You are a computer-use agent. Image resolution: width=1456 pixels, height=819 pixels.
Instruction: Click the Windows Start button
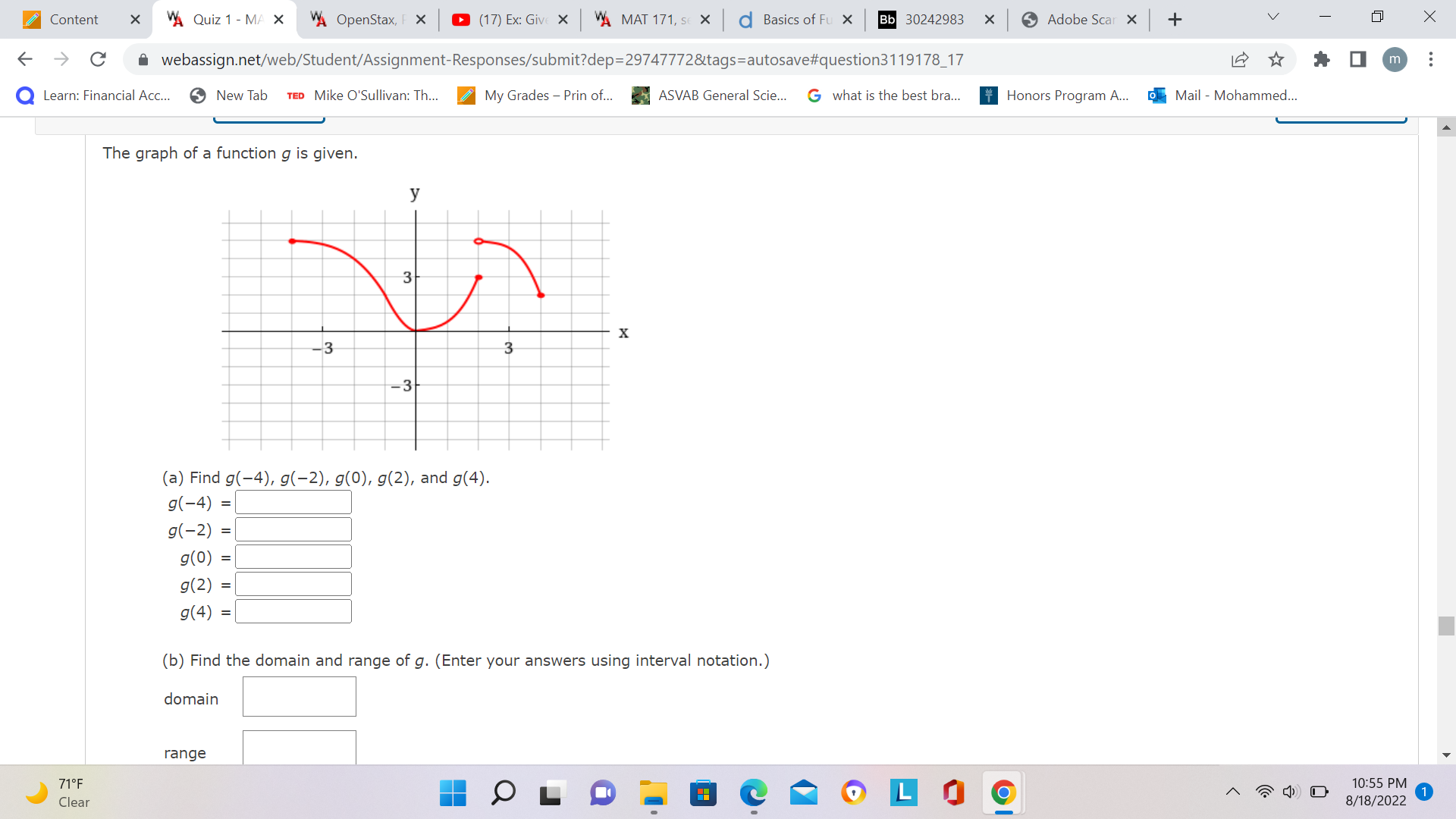[453, 793]
